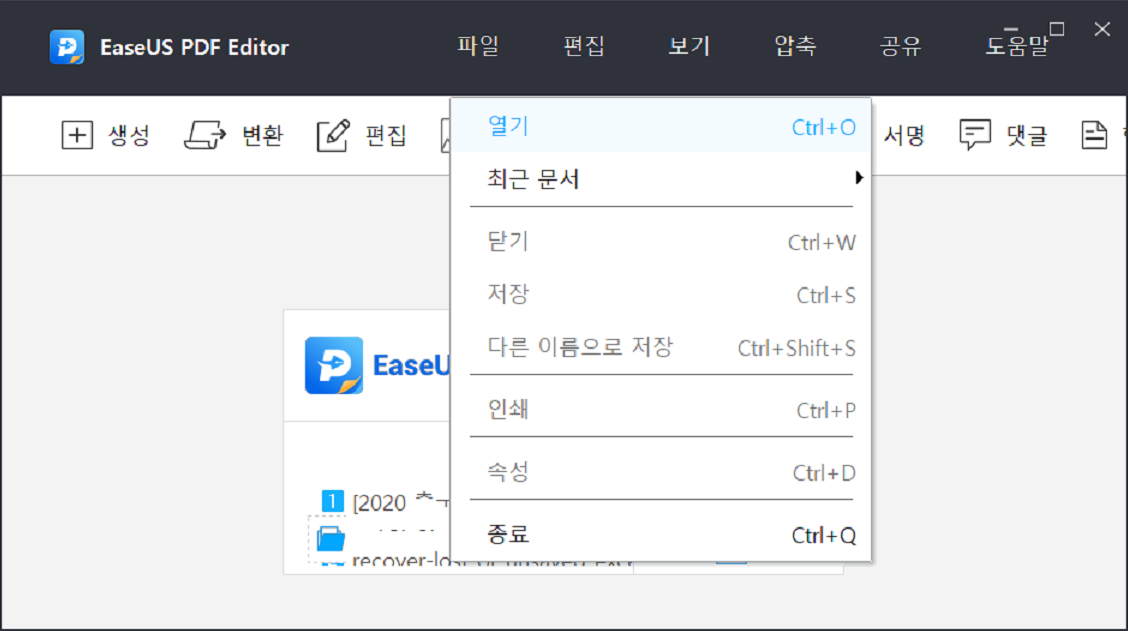Image resolution: width=1128 pixels, height=631 pixels.
Task: Click the 댓글 (Comment) speech bubble icon
Action: point(975,136)
